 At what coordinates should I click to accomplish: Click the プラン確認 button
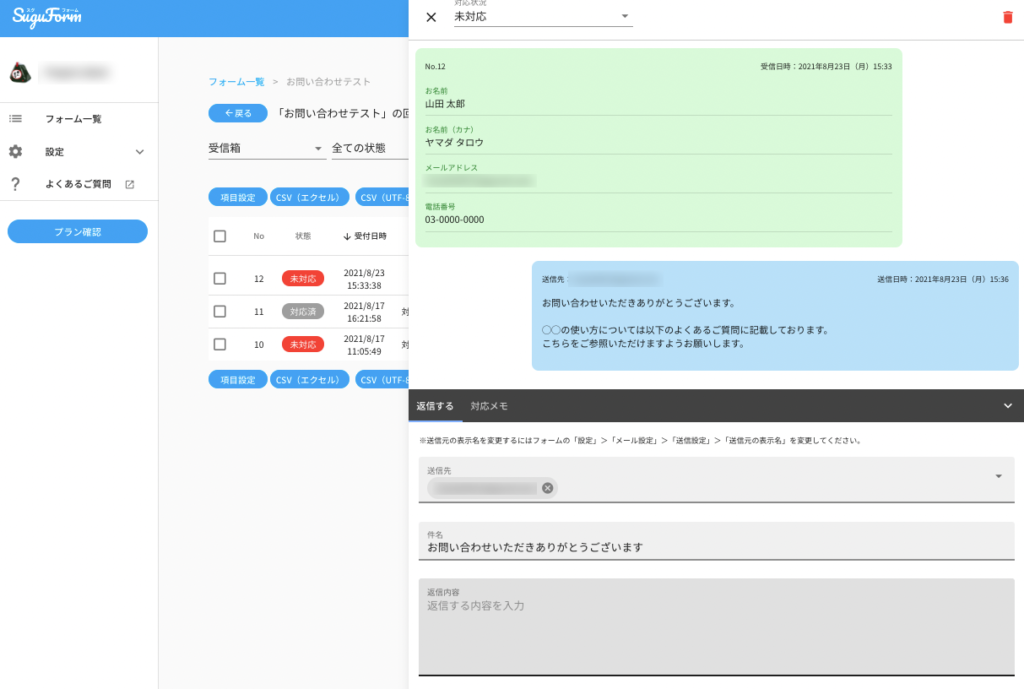(78, 231)
